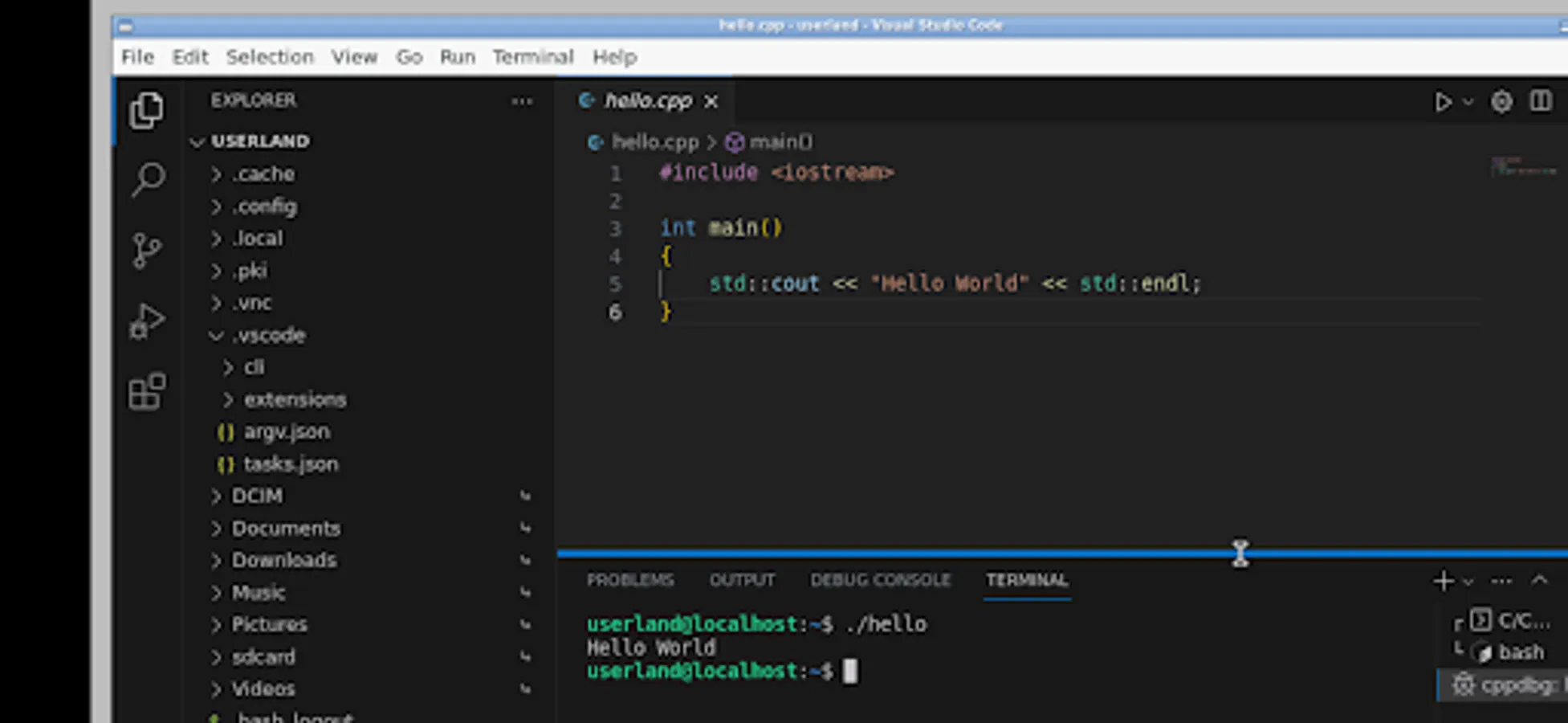This screenshot has width=1568, height=723.
Task: Open the Source Control view
Action: point(146,251)
